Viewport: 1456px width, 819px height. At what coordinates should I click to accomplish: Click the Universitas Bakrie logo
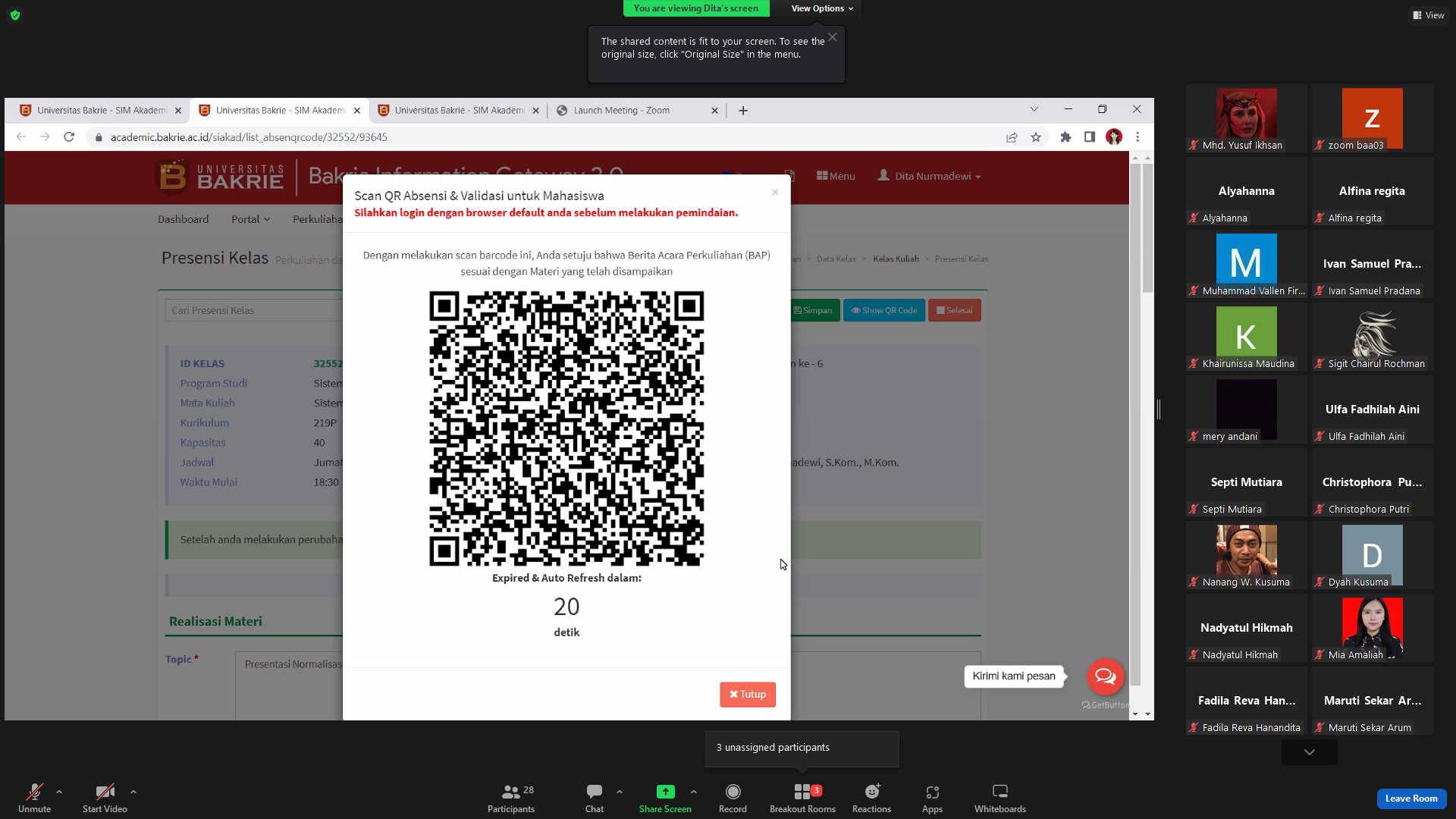[x=221, y=177]
